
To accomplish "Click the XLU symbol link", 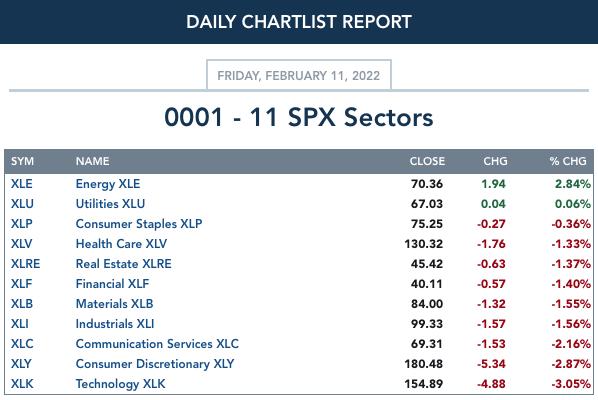I will click(x=22, y=204).
